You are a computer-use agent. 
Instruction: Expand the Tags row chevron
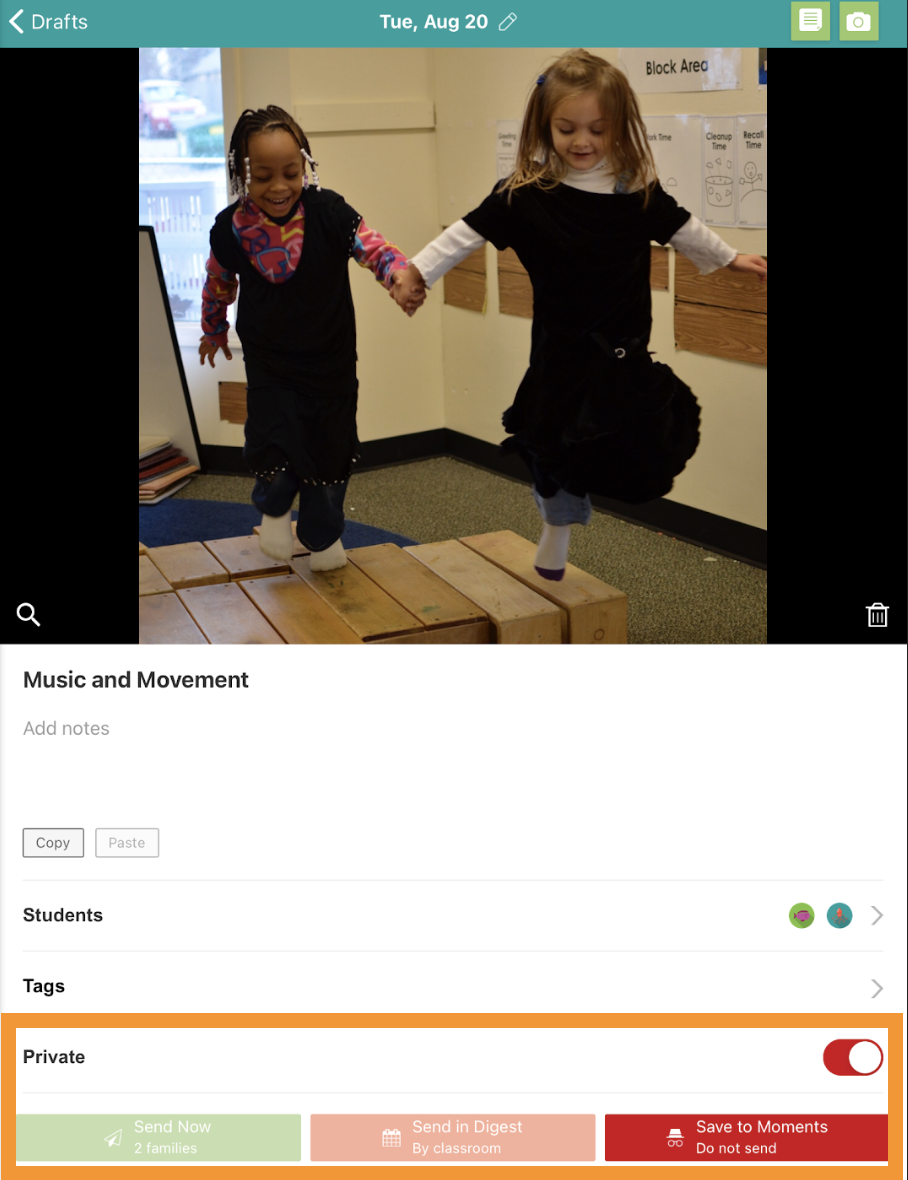pos(877,988)
